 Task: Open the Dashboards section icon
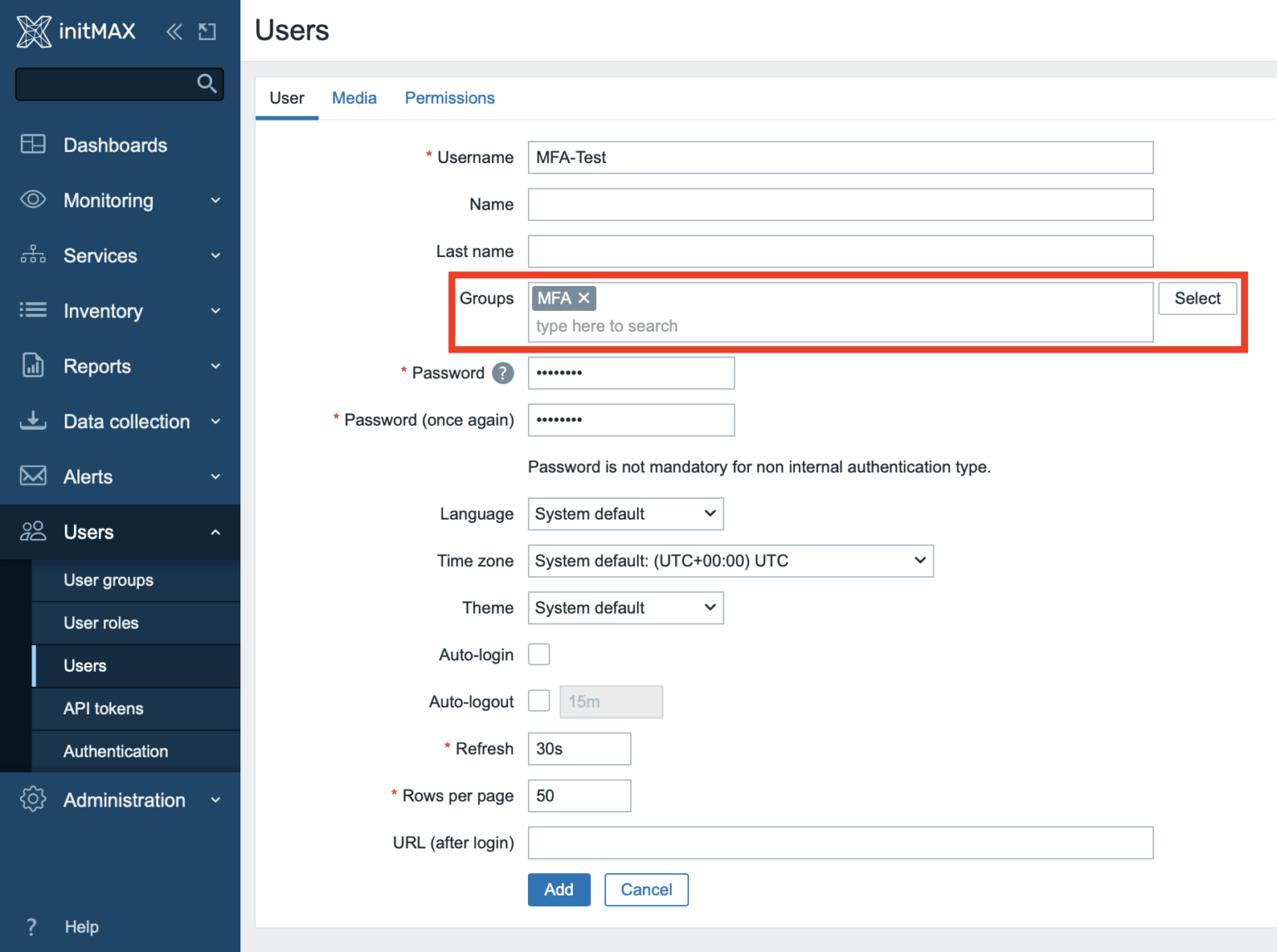click(x=33, y=144)
